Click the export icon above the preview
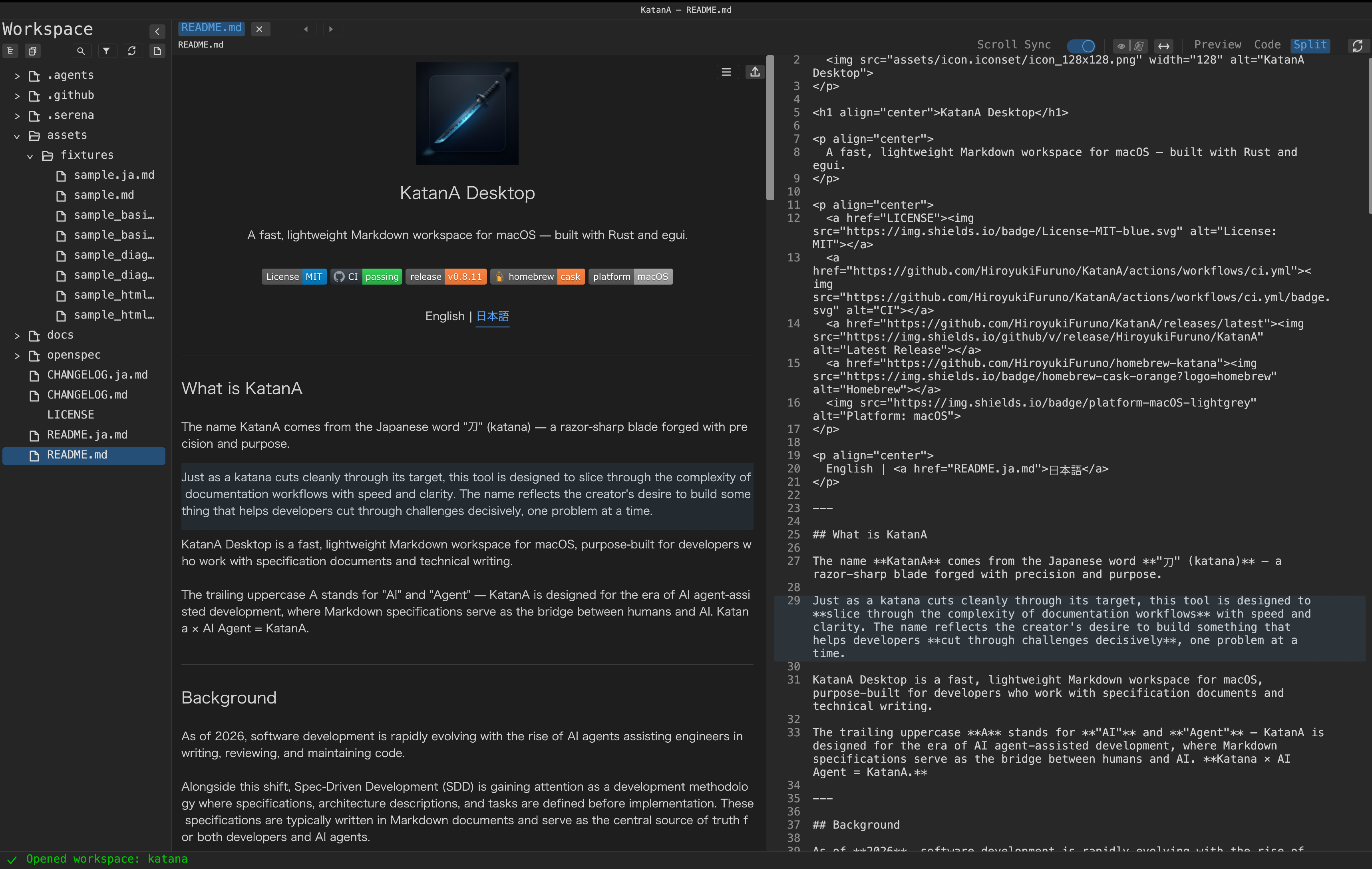Screen dimensions: 1372x869 754,72
